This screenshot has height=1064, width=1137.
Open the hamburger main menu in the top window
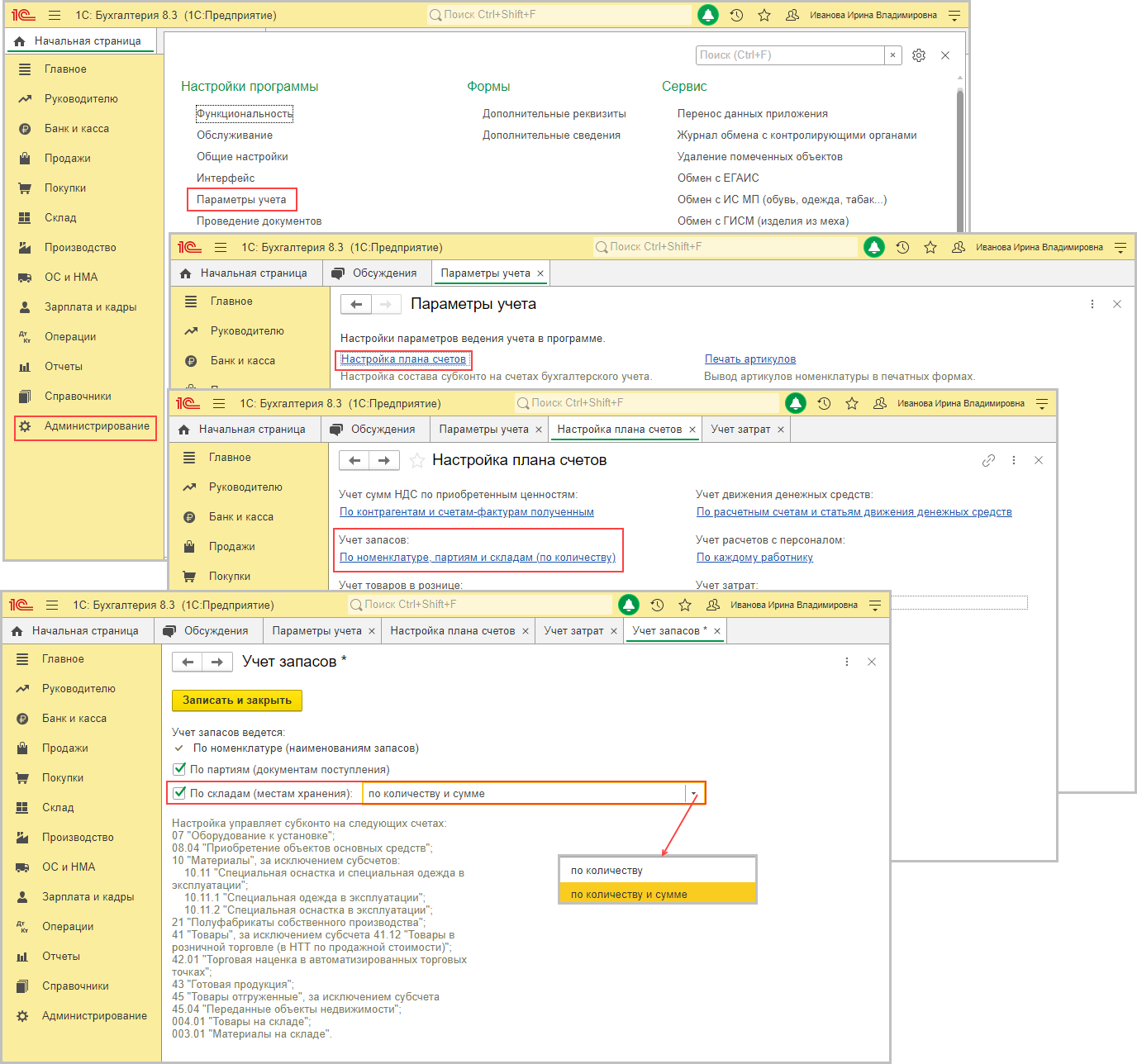click(x=55, y=15)
